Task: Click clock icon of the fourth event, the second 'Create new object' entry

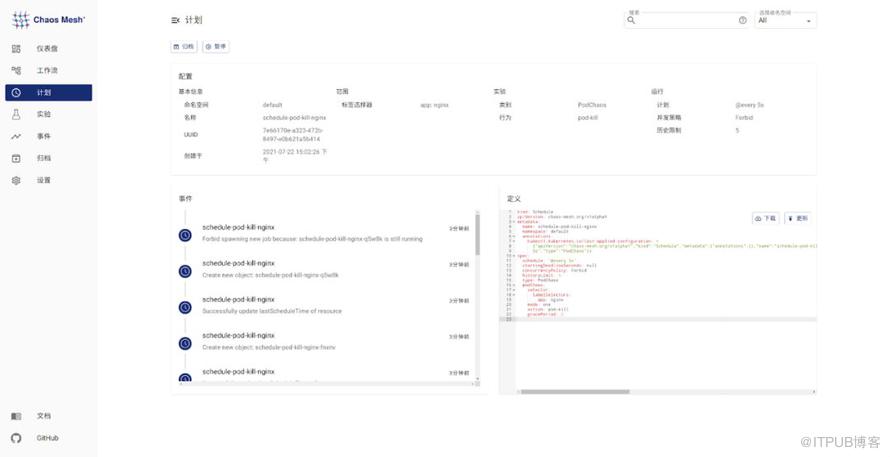Action: [x=185, y=343]
